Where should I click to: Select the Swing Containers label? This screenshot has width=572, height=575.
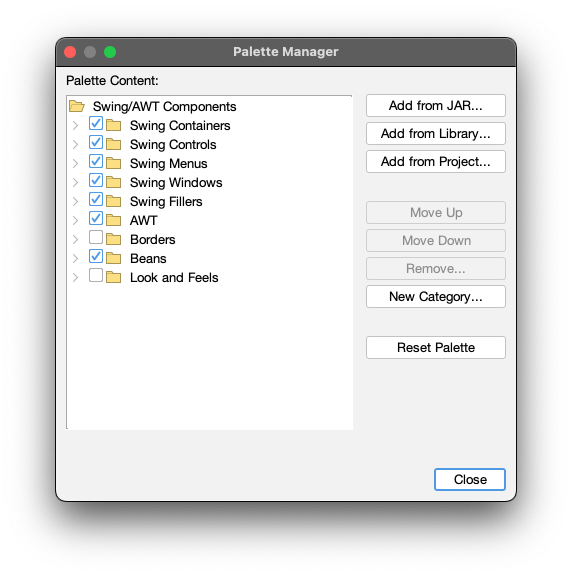[x=180, y=126]
